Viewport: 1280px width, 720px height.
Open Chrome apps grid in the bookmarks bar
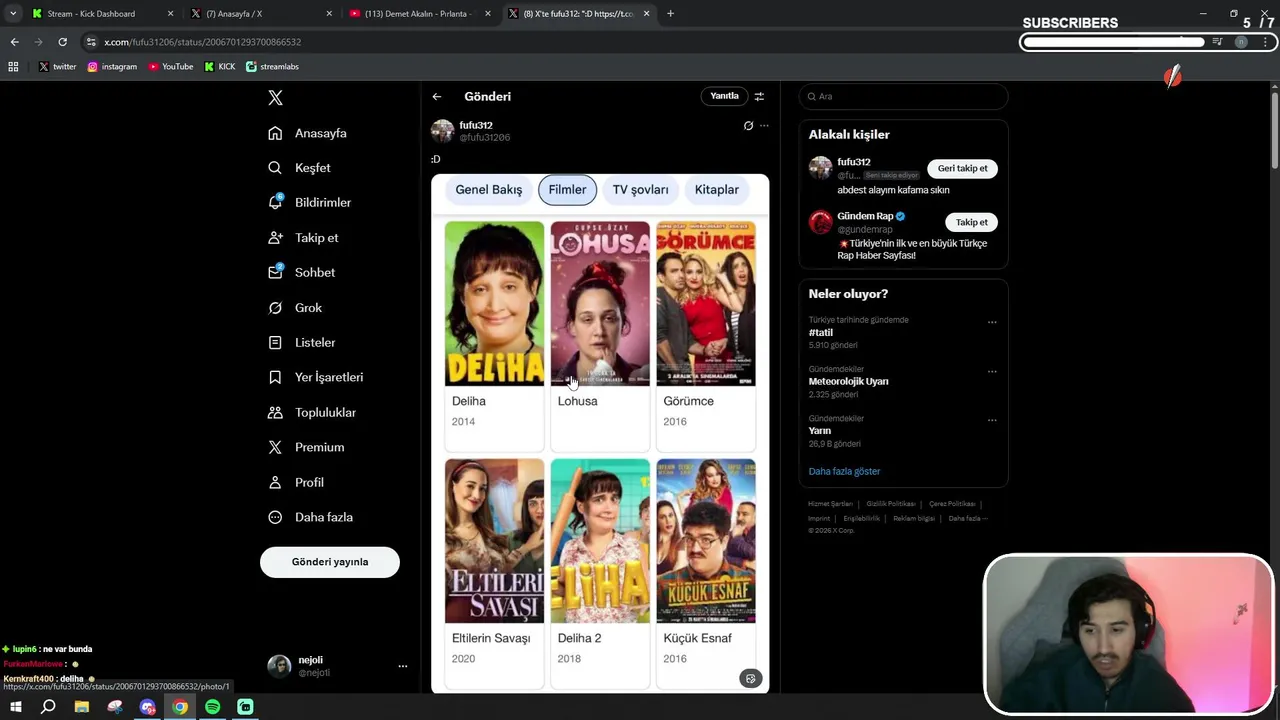(x=13, y=67)
